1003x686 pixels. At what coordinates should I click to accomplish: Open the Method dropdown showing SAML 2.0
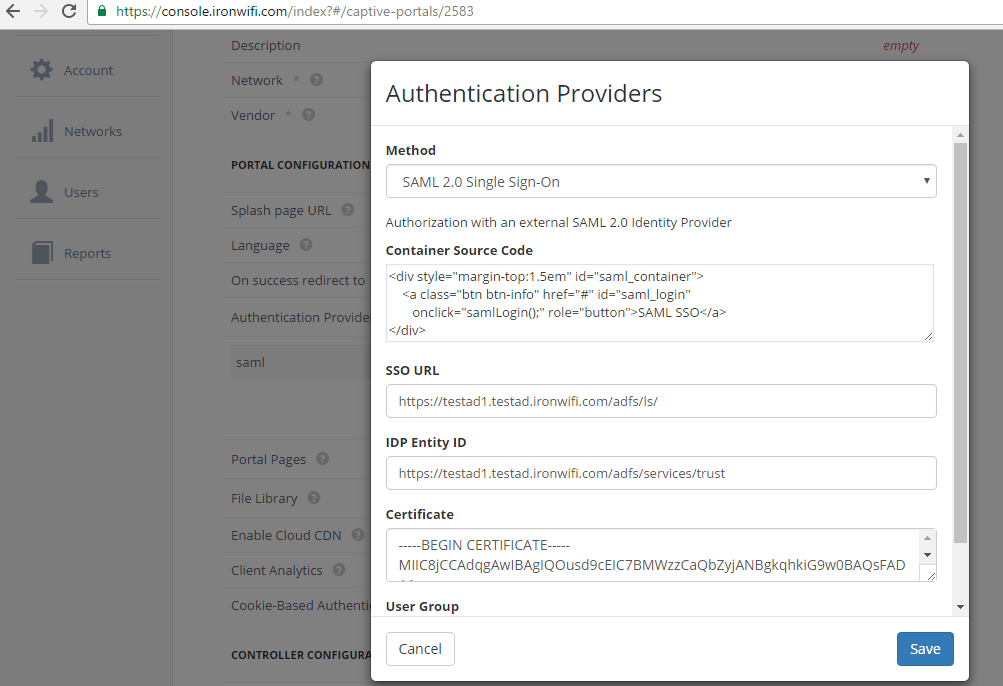point(661,182)
